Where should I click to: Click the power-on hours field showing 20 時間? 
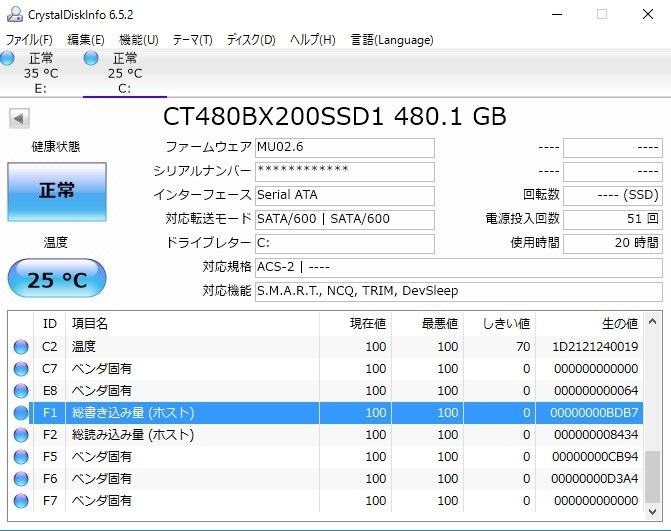(613, 243)
